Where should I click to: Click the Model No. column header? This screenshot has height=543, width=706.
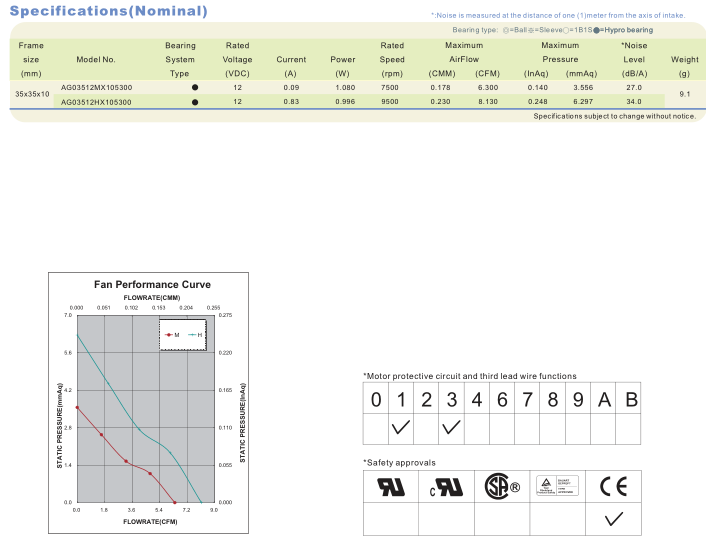pyautogui.click(x=96, y=59)
